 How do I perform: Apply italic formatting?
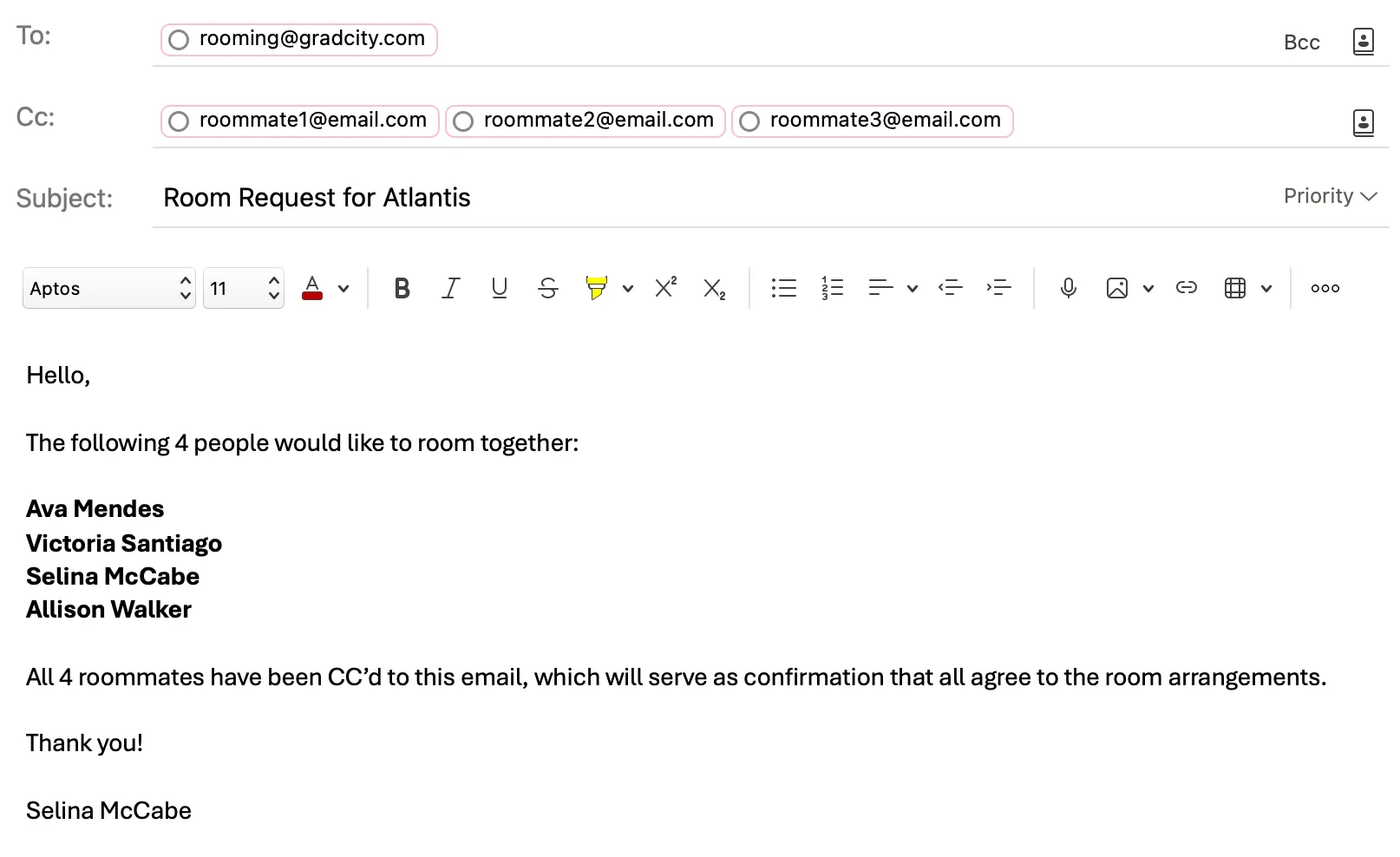tap(450, 288)
